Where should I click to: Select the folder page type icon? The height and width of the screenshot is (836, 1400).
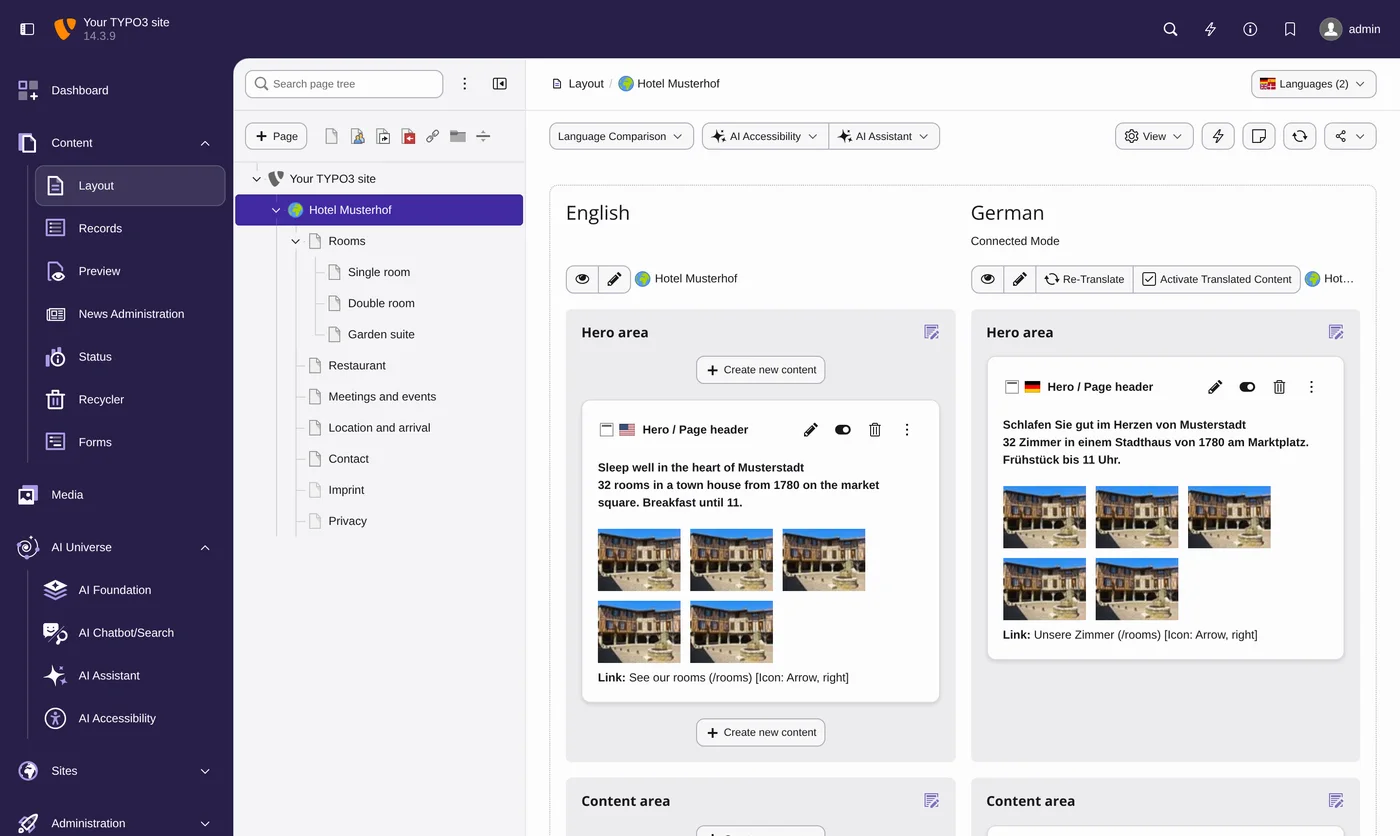tap(458, 136)
